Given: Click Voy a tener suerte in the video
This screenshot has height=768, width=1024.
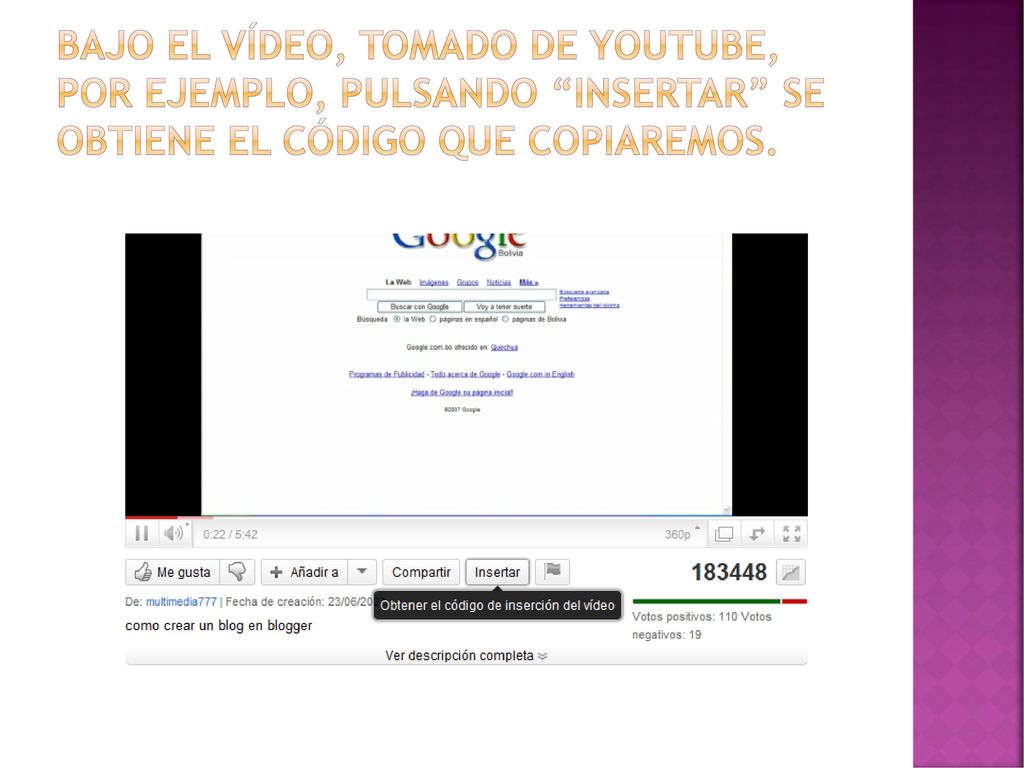Looking at the screenshot, I should tap(504, 306).
